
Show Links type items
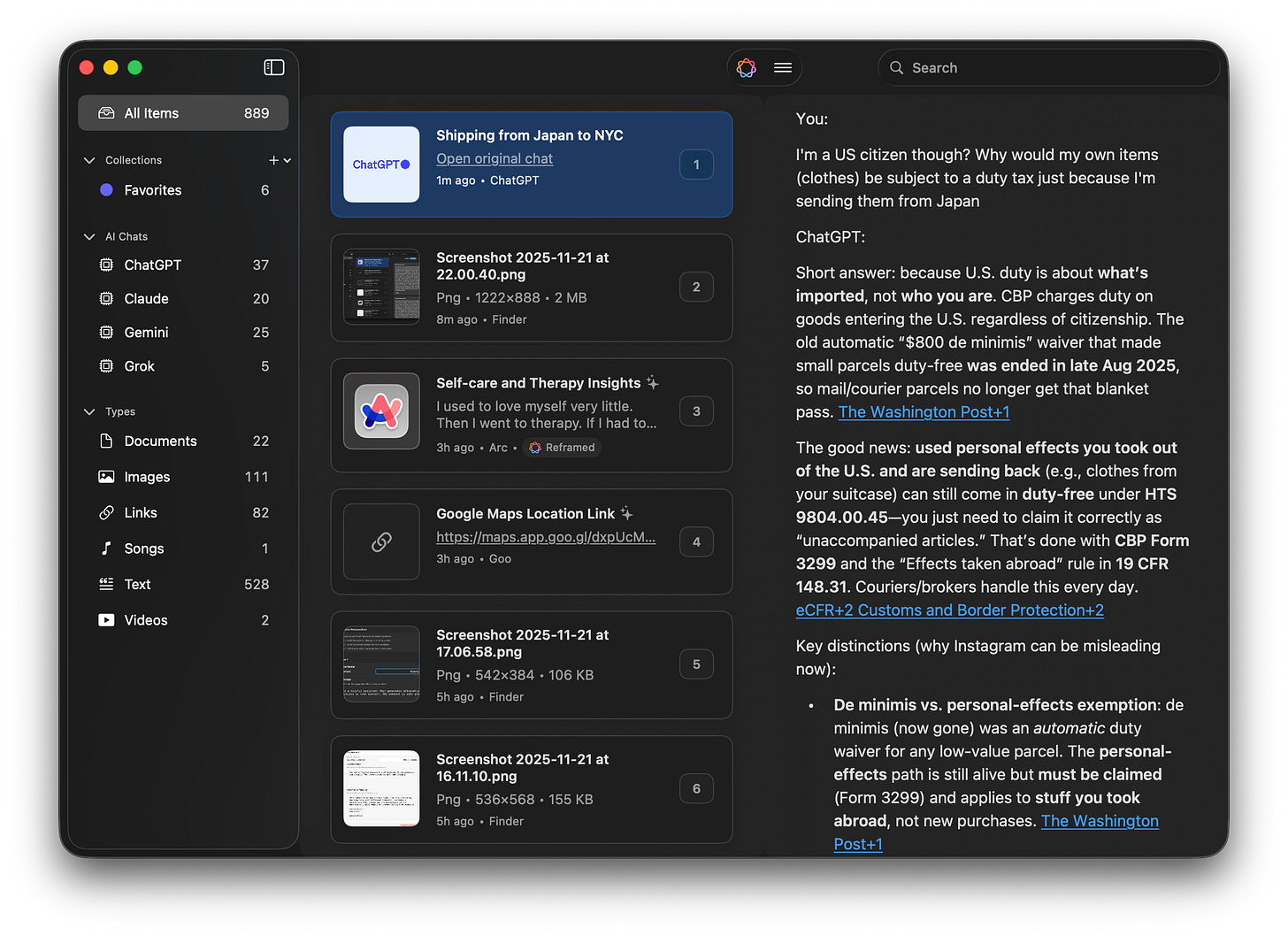[183, 512]
